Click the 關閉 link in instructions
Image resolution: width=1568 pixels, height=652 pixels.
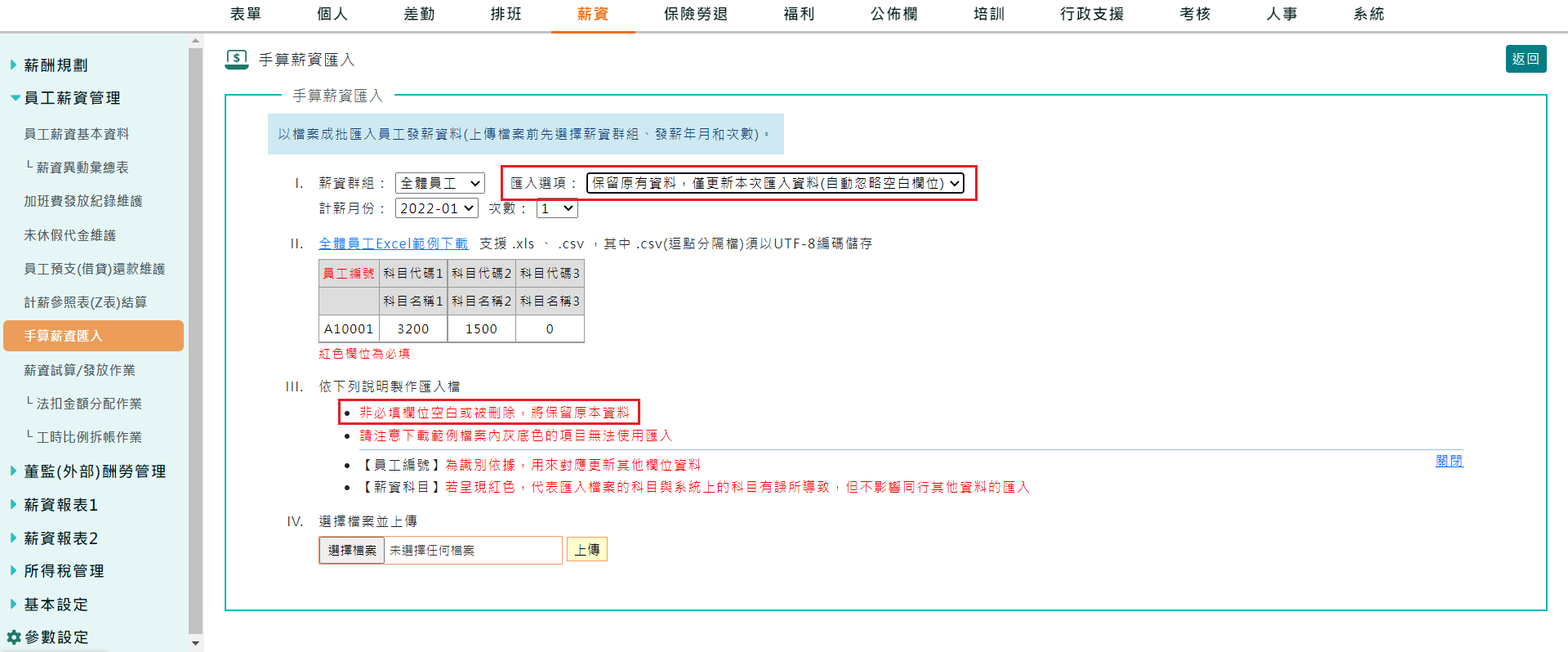point(1449,461)
